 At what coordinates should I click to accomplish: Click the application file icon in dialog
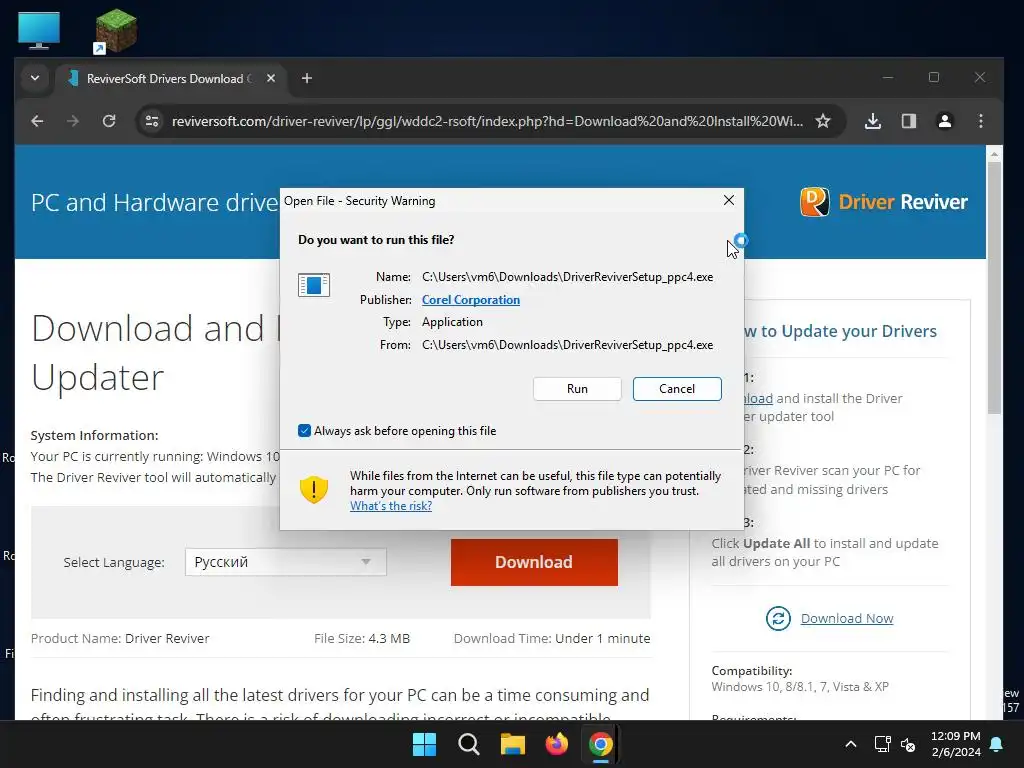313,285
